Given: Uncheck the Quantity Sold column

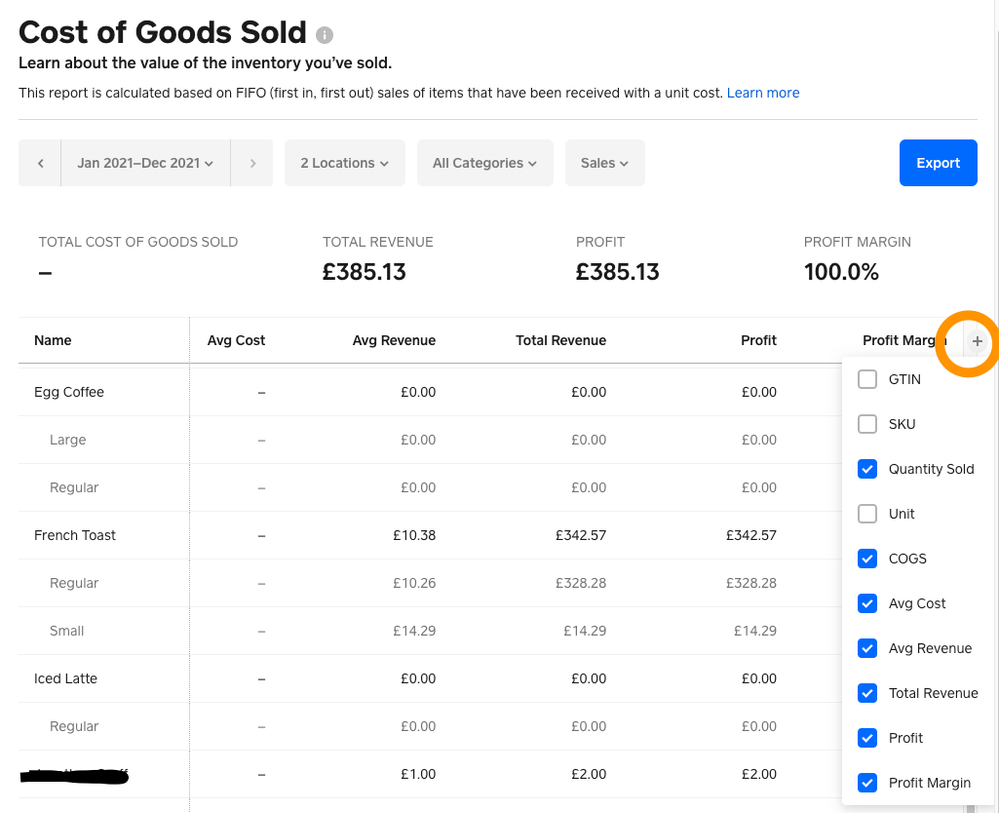Looking at the screenshot, I should [867, 469].
